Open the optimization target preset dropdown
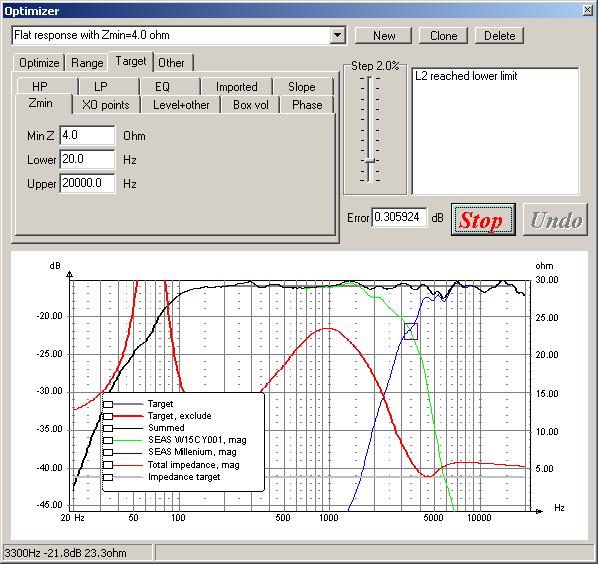 (337, 35)
